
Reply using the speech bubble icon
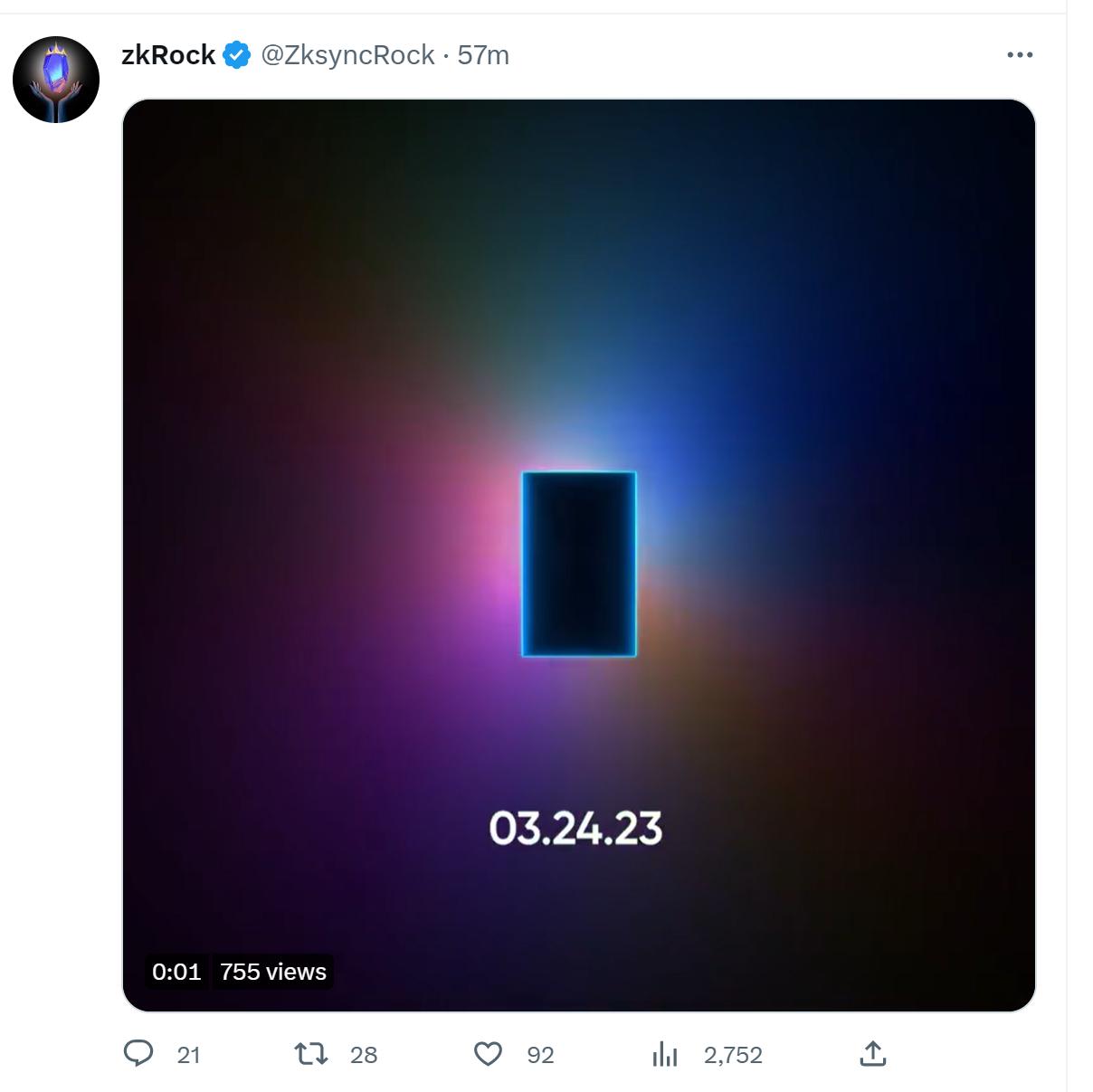coord(138,1054)
